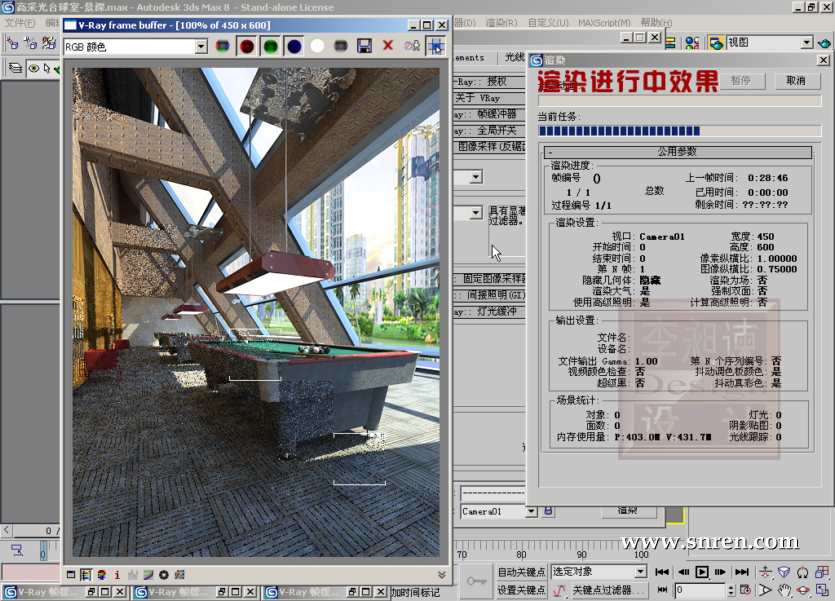The width and height of the screenshot is (835, 601).
Task: Show pixel information (i icon)
Action: point(117,574)
